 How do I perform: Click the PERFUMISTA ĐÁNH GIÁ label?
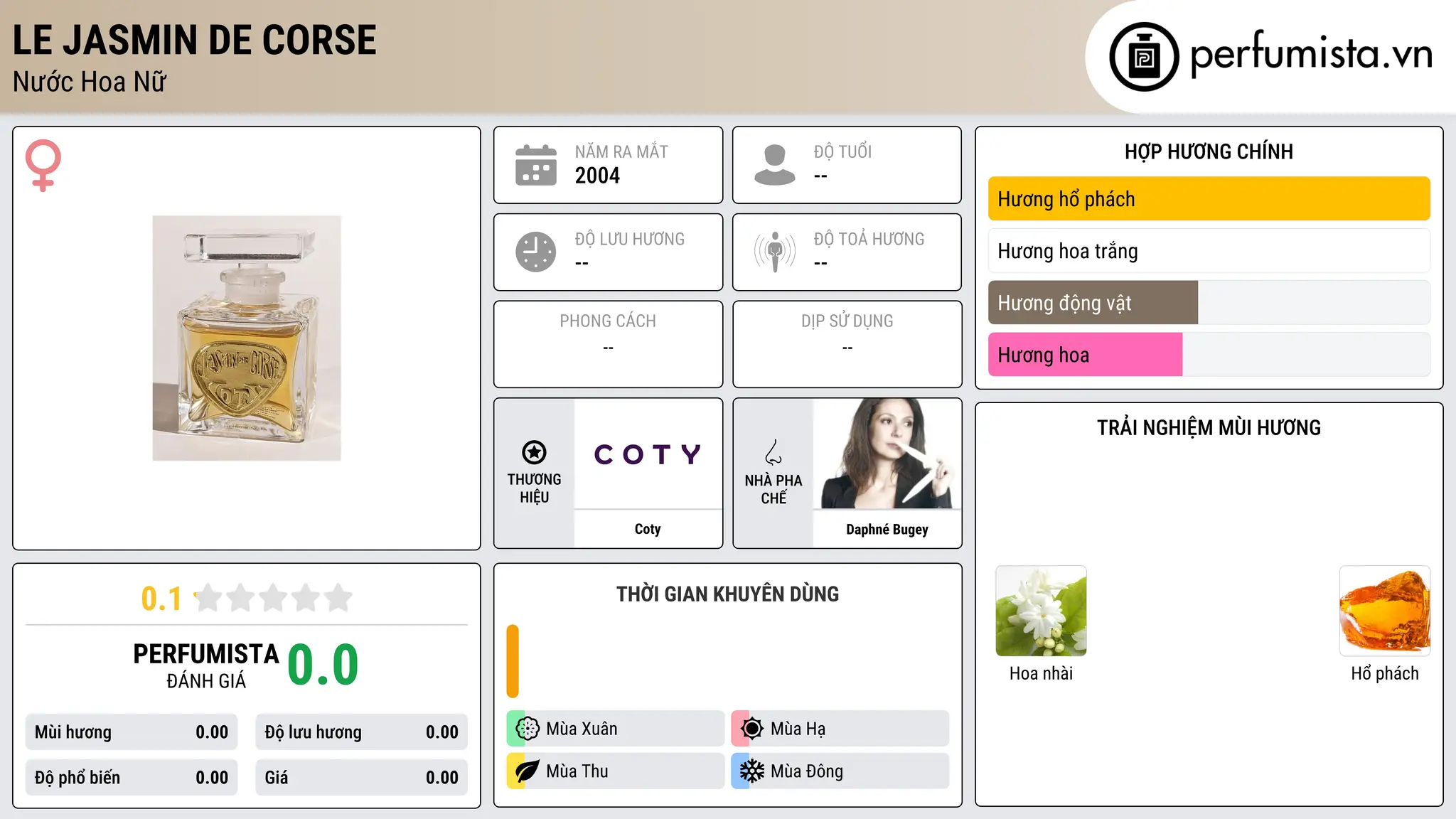coord(206,665)
